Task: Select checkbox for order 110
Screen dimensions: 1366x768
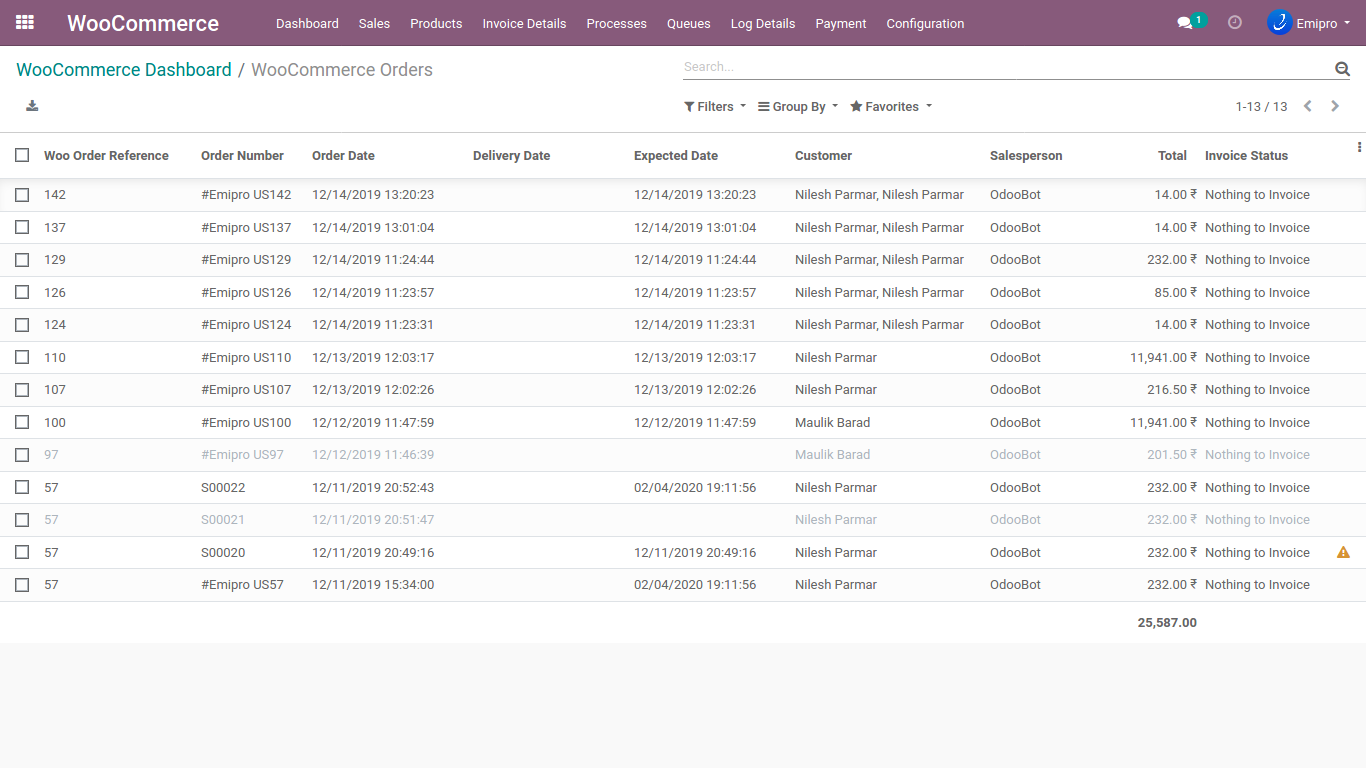Action: click(x=22, y=357)
